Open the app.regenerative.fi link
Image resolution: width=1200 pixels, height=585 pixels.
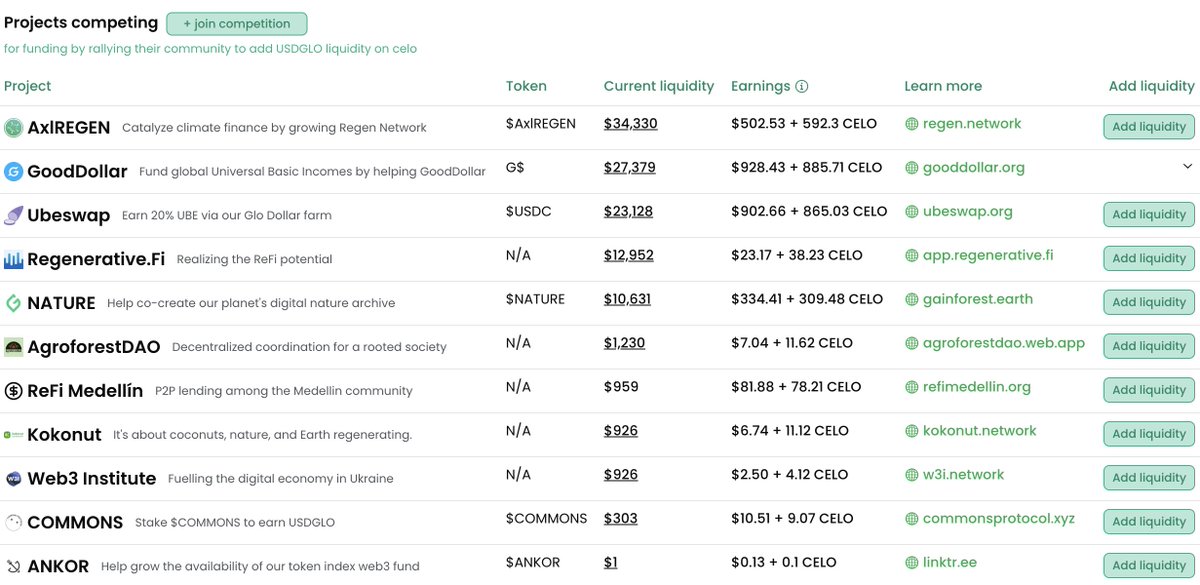[988, 256]
